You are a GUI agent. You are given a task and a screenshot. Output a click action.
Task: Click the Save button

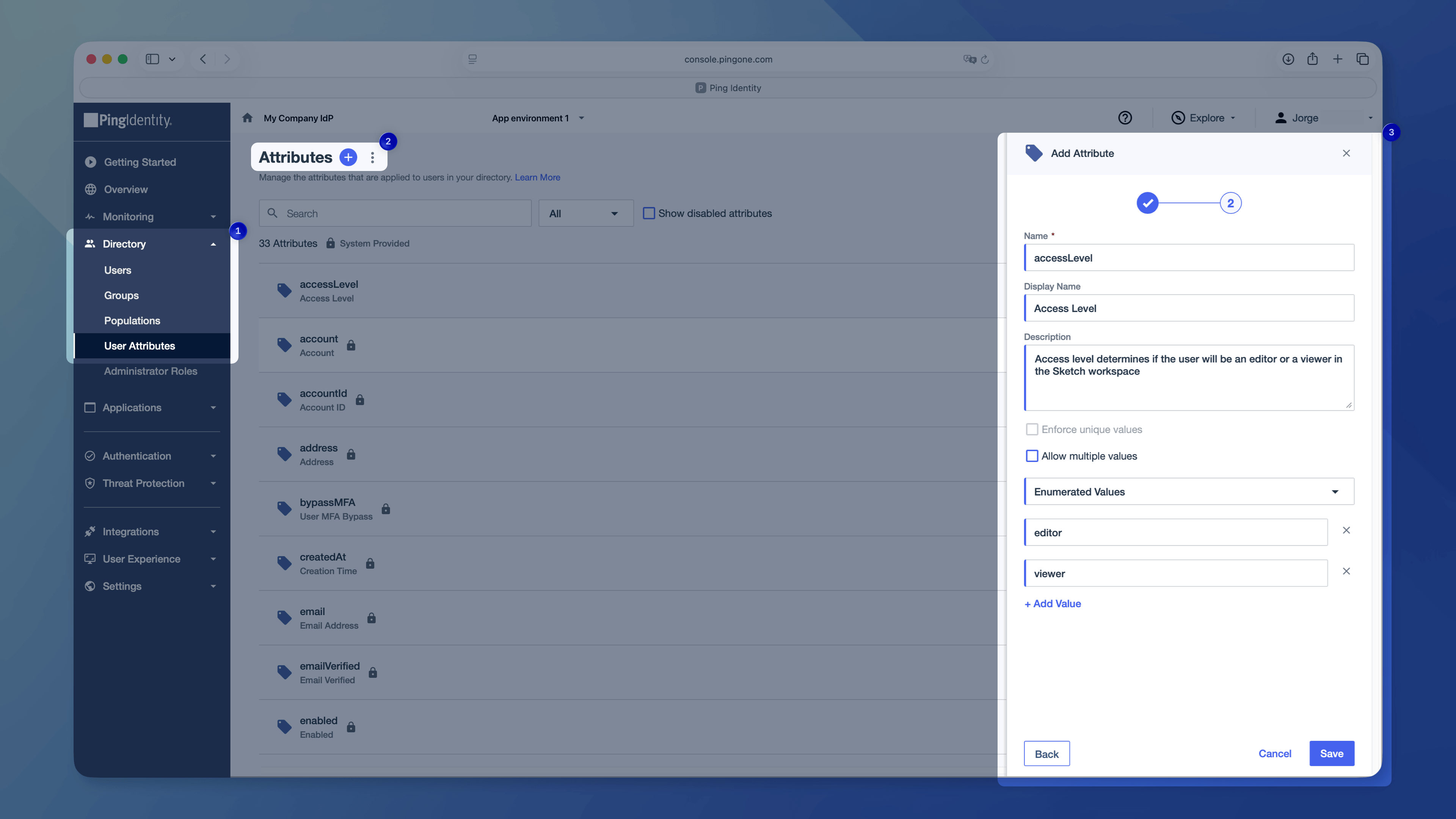1332,753
